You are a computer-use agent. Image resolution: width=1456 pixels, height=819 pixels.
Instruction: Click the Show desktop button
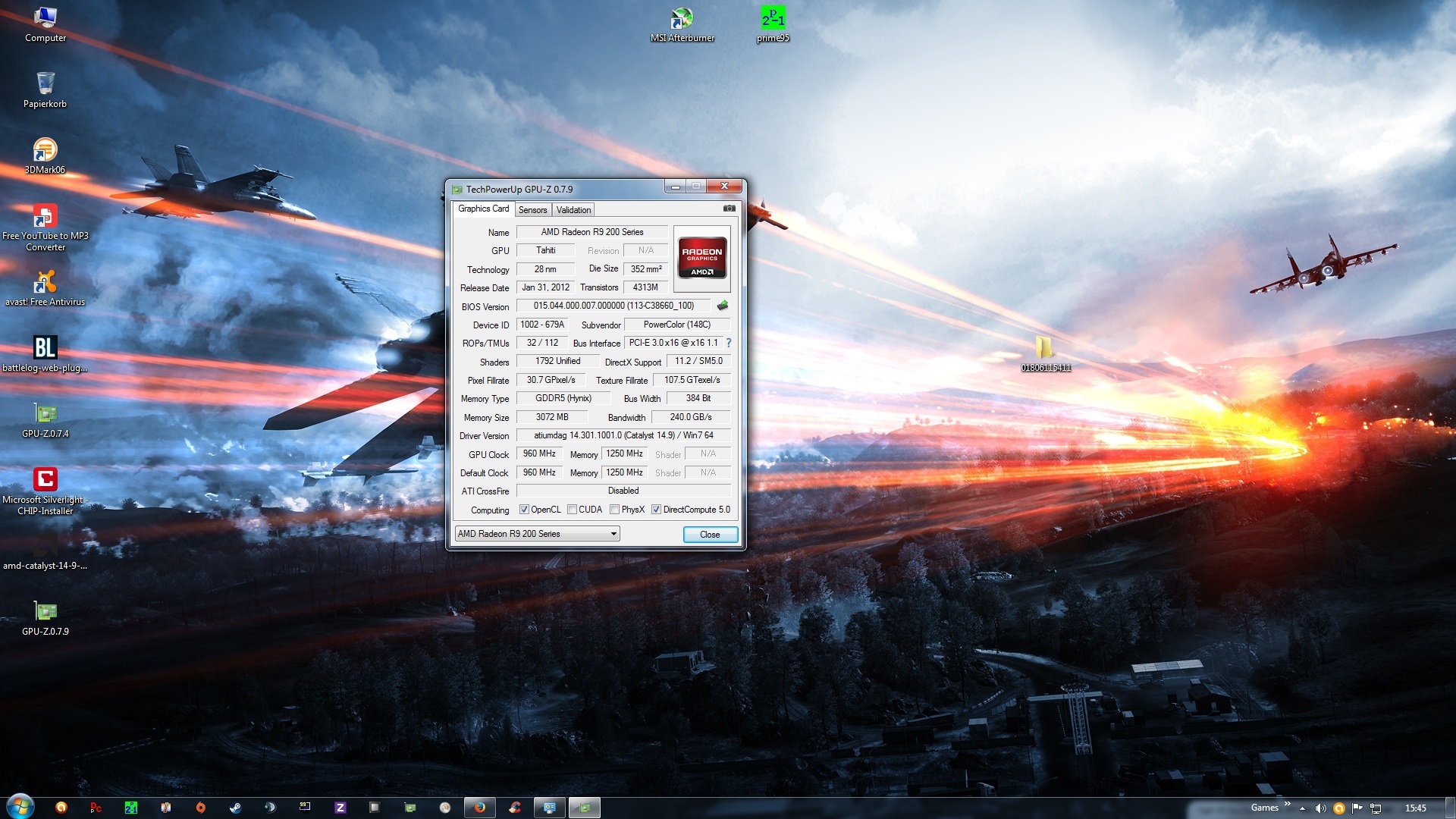coord(1450,808)
